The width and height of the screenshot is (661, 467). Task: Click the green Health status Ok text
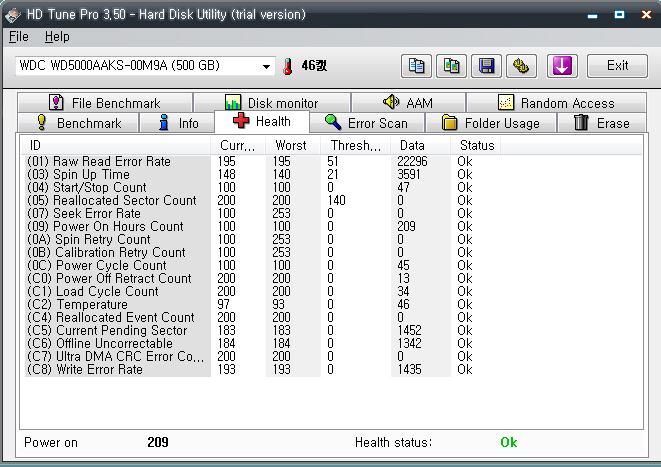[508, 442]
